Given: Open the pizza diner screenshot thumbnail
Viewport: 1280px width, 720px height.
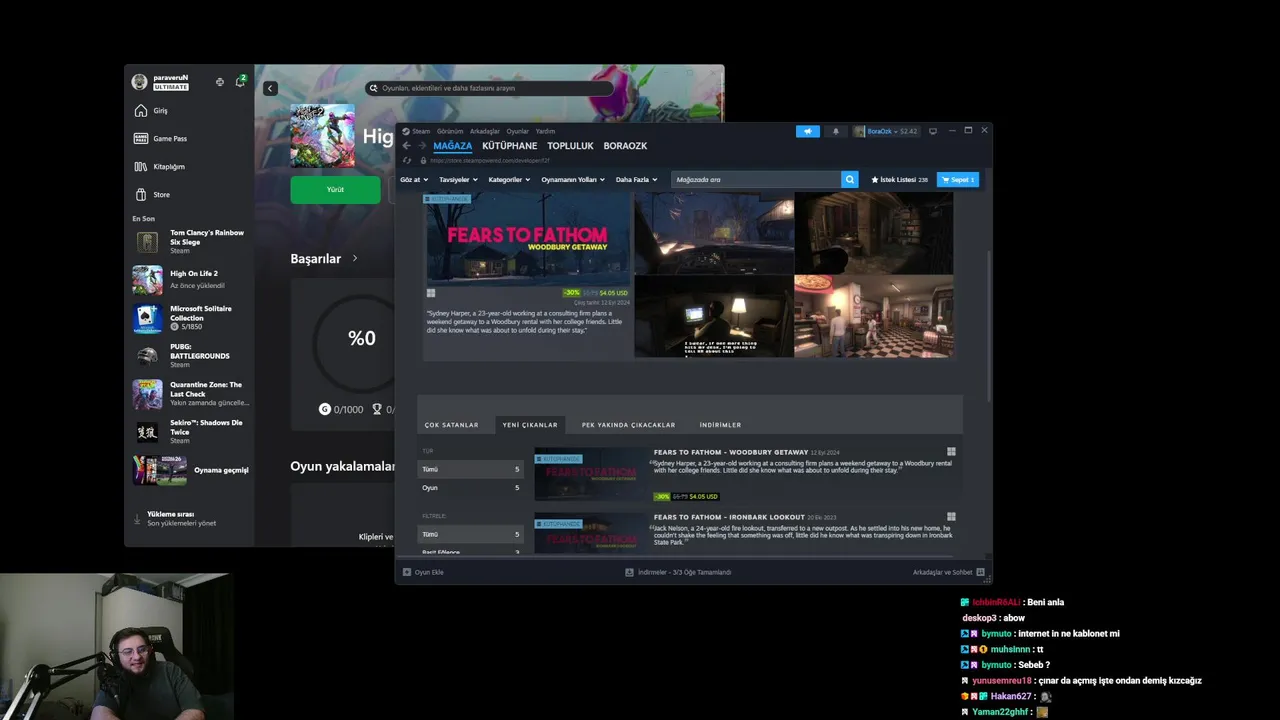Looking at the screenshot, I should pyautogui.click(x=874, y=316).
